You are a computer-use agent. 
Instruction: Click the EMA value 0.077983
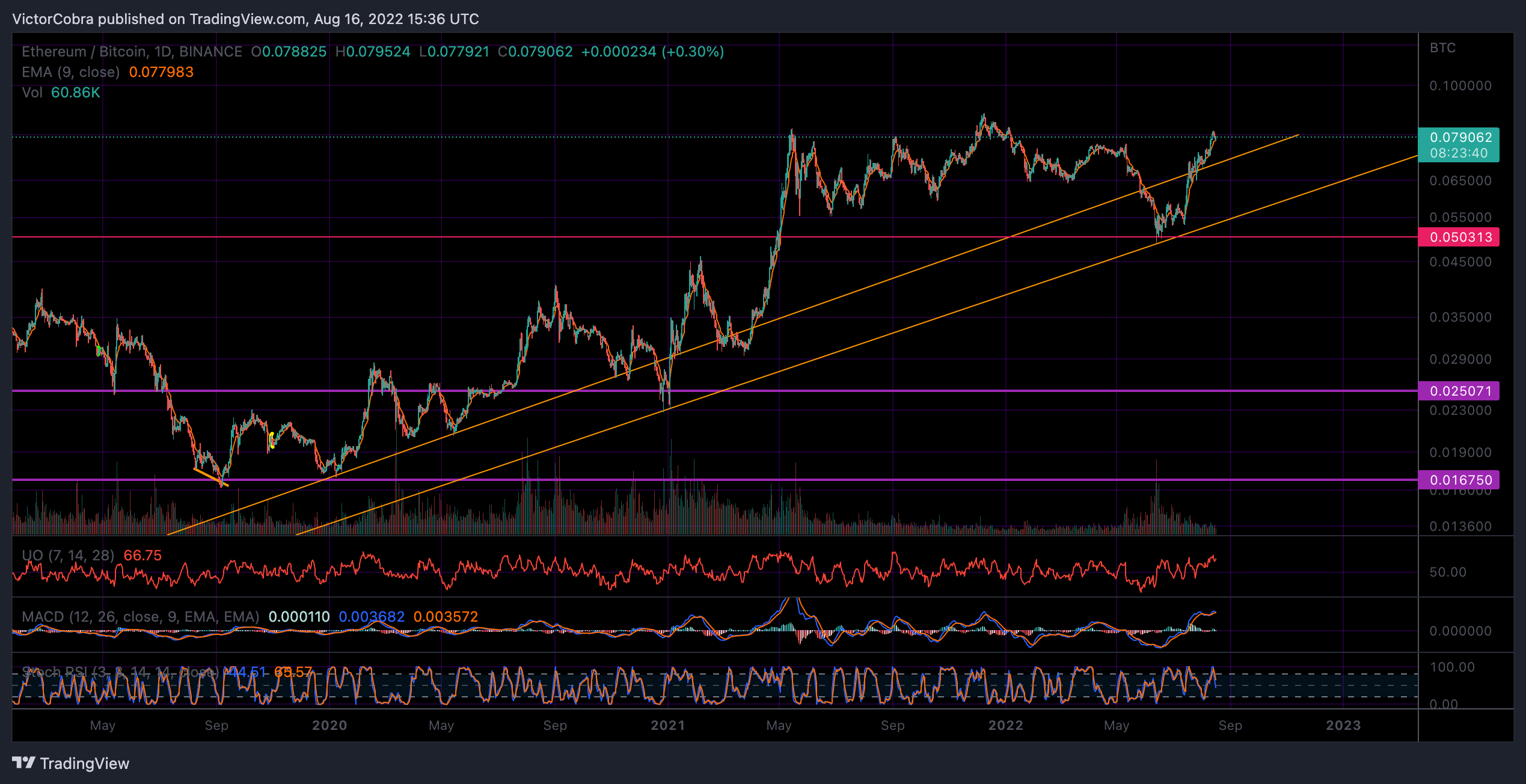tap(161, 72)
